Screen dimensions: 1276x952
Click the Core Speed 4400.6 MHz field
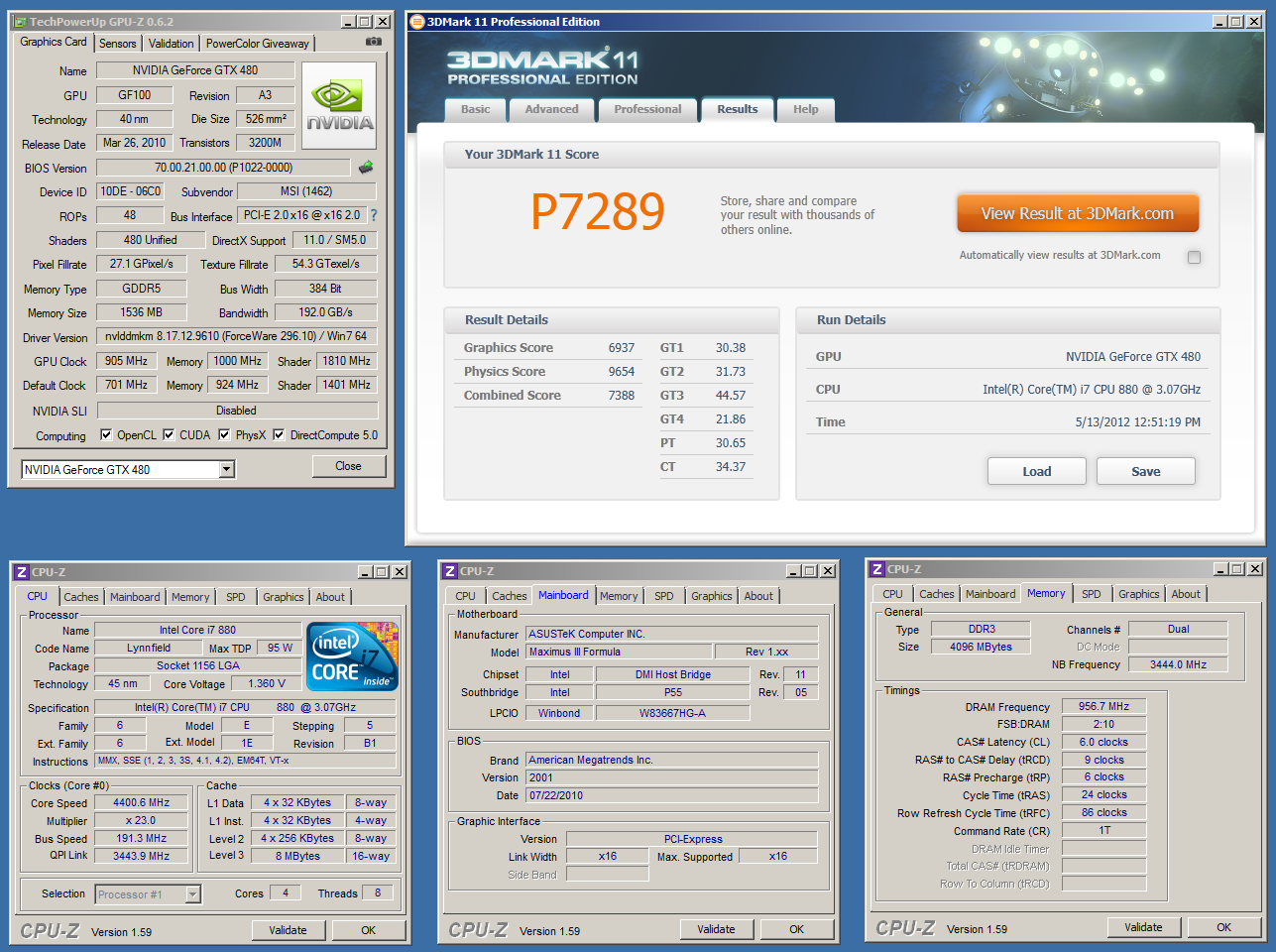(141, 802)
